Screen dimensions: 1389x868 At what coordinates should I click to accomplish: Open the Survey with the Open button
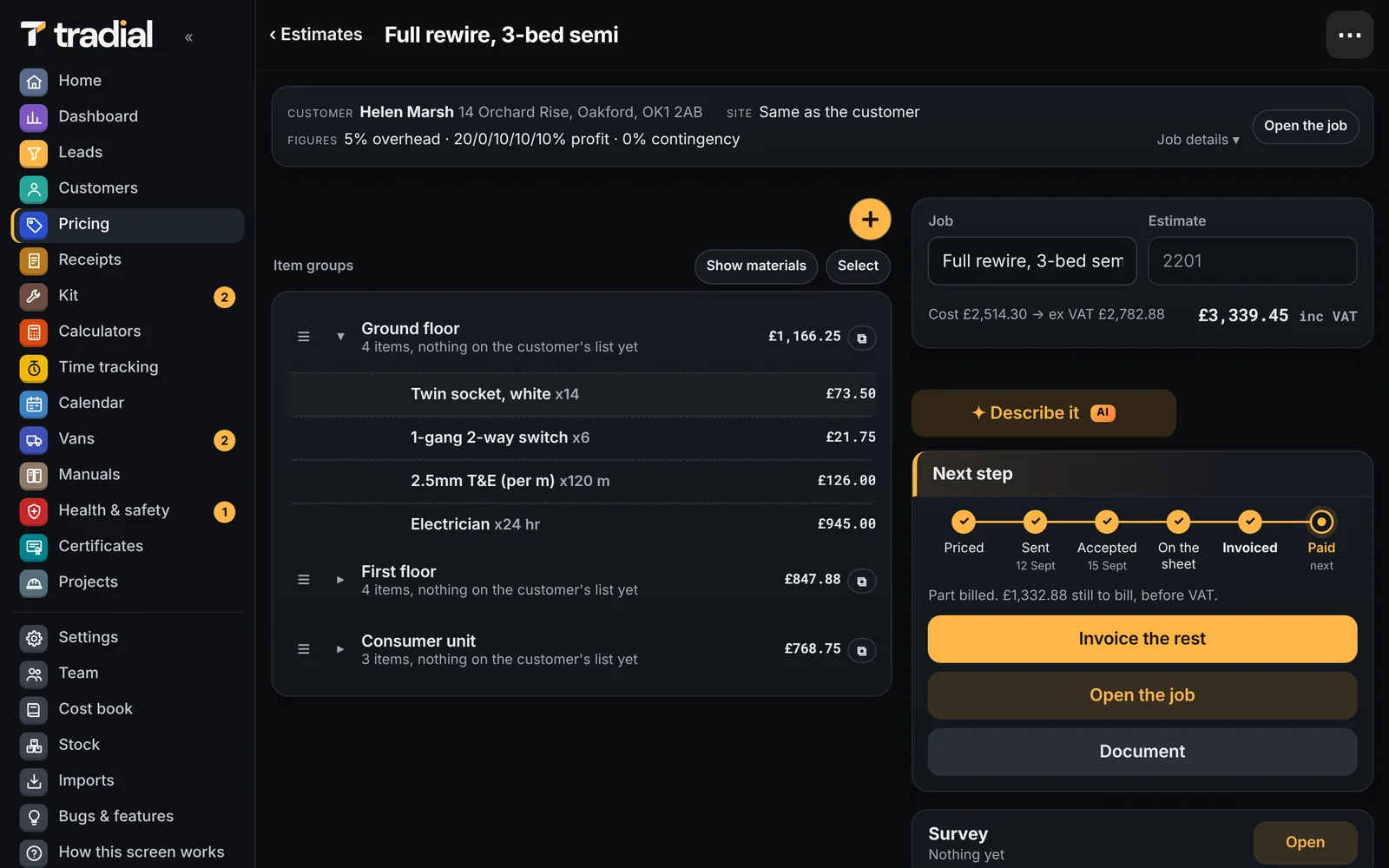pos(1305,843)
